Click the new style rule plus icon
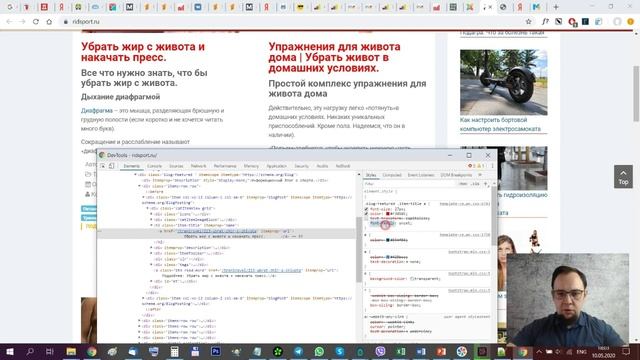 pyautogui.click(x=486, y=184)
